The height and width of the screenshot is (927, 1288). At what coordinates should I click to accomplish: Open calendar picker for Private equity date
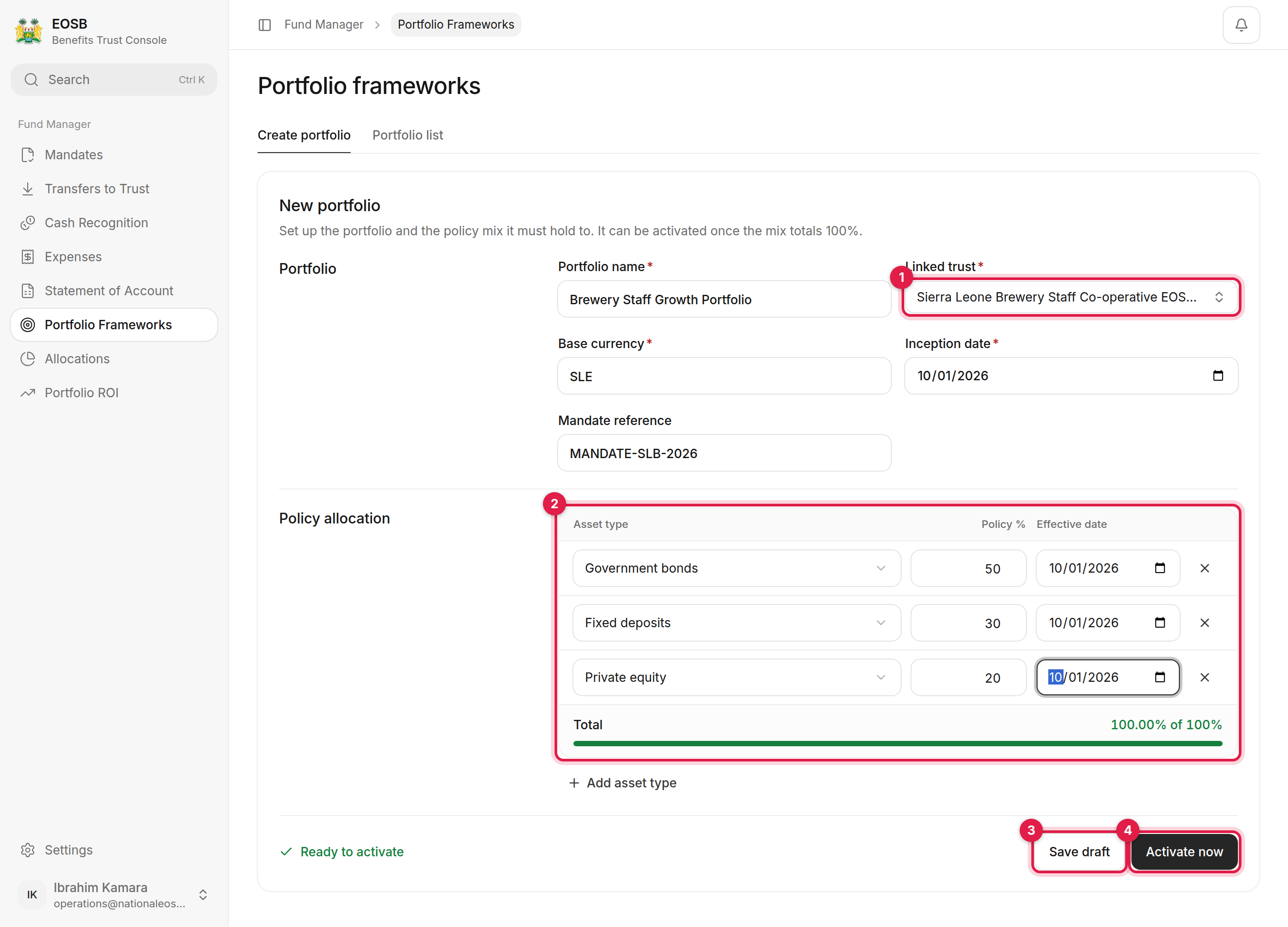[x=1160, y=677]
